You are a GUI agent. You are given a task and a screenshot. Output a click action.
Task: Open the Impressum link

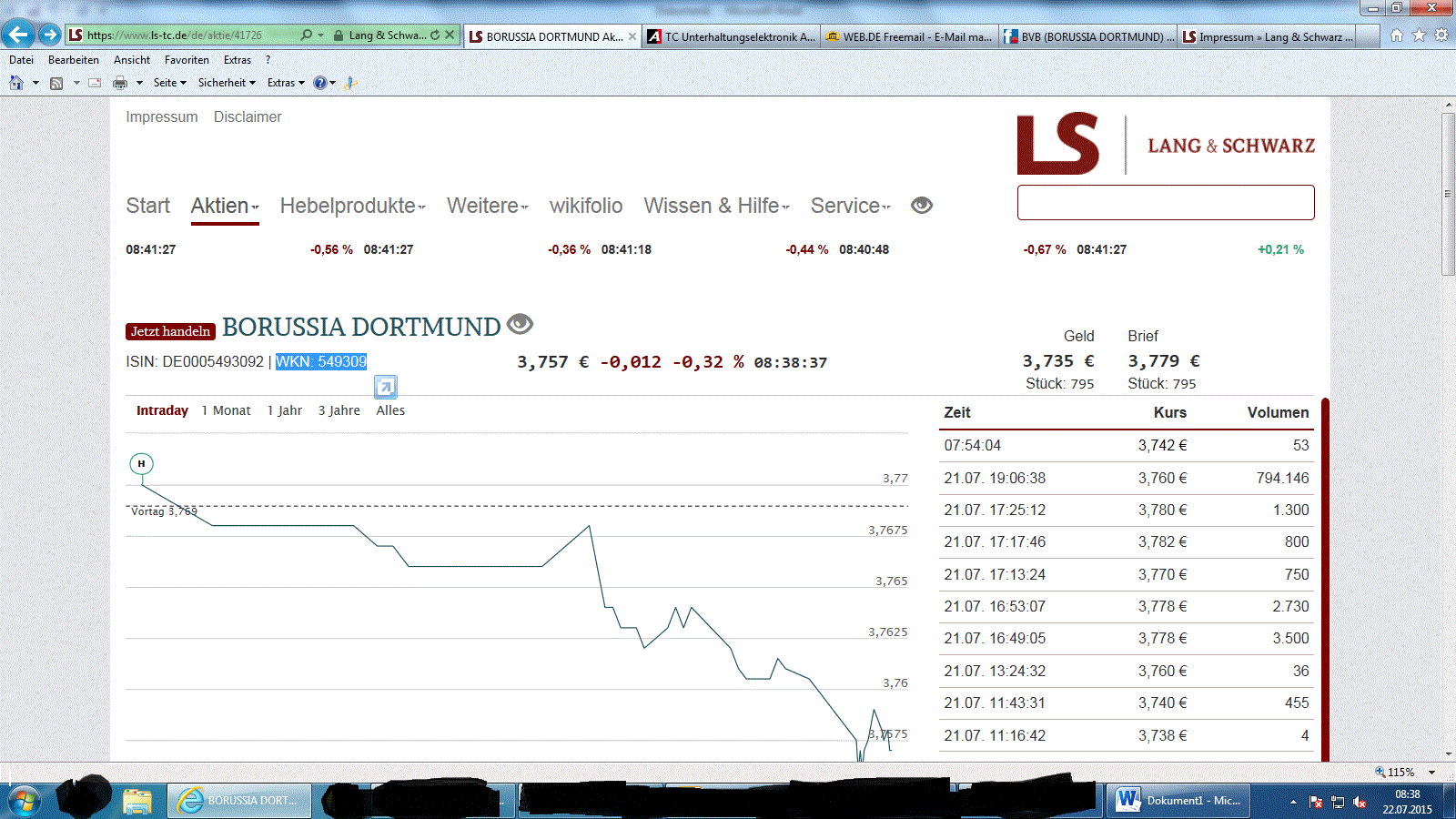tap(162, 116)
